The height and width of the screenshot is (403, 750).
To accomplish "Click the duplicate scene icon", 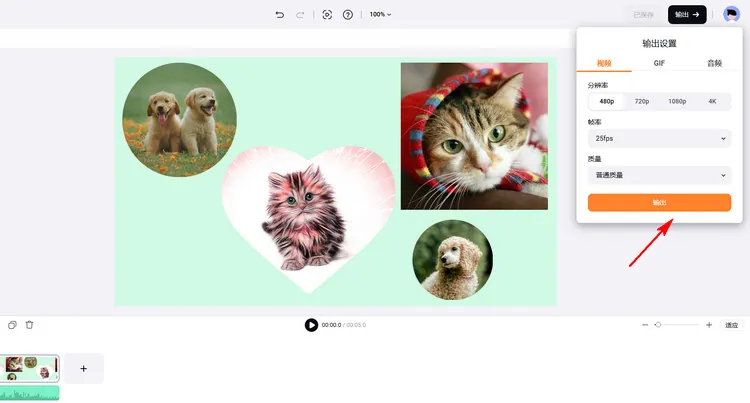I will (12, 325).
